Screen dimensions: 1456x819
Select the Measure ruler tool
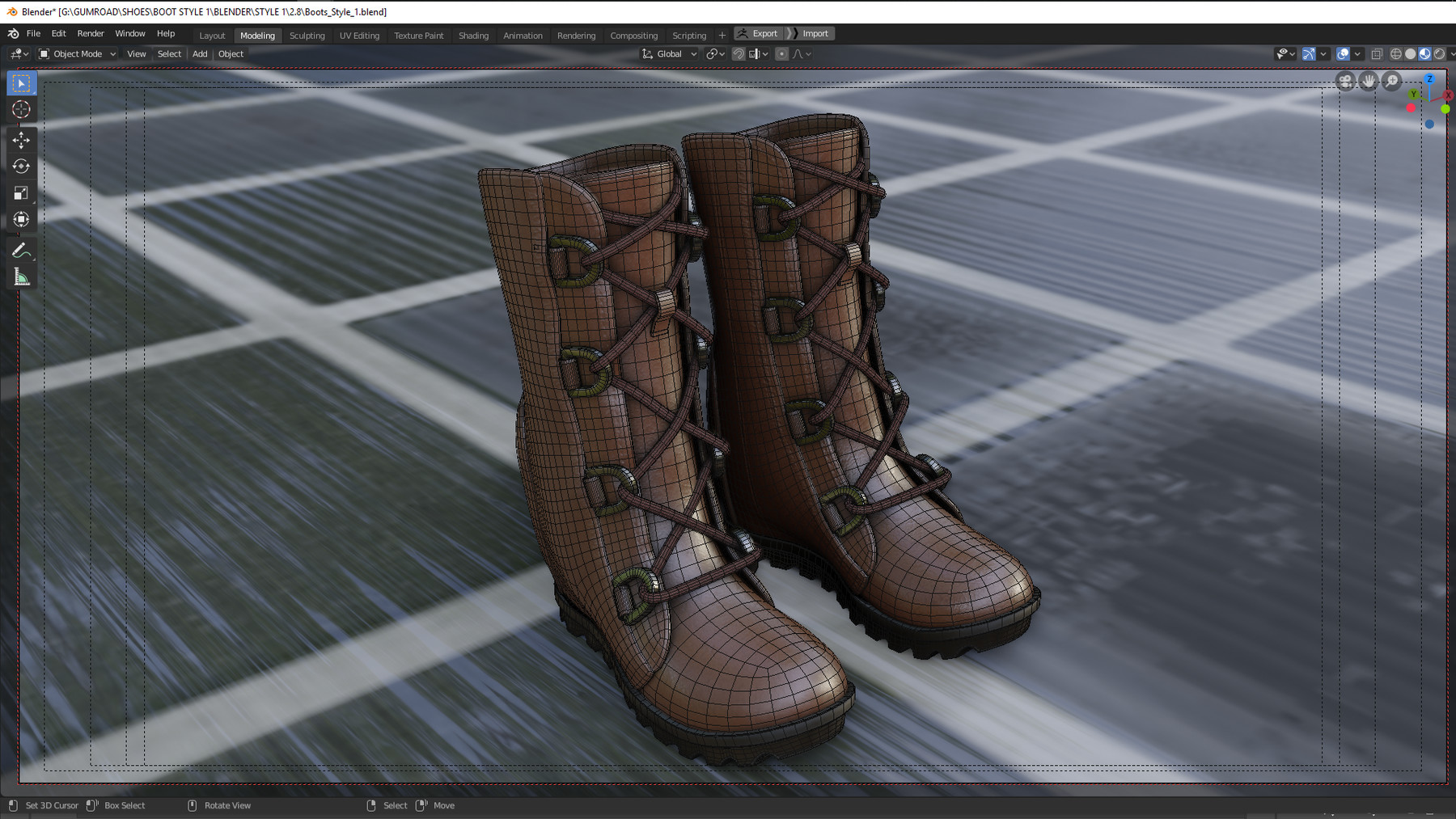[22, 277]
